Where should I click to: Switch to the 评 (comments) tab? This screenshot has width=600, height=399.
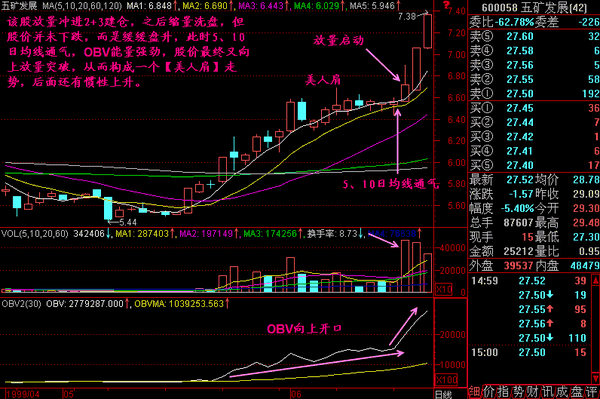click(592, 392)
